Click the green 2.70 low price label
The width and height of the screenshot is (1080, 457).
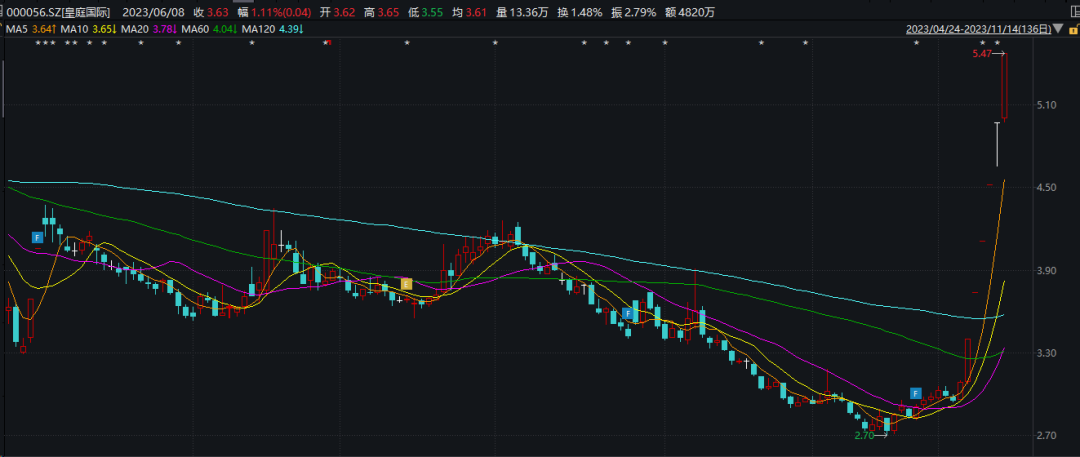(864, 436)
